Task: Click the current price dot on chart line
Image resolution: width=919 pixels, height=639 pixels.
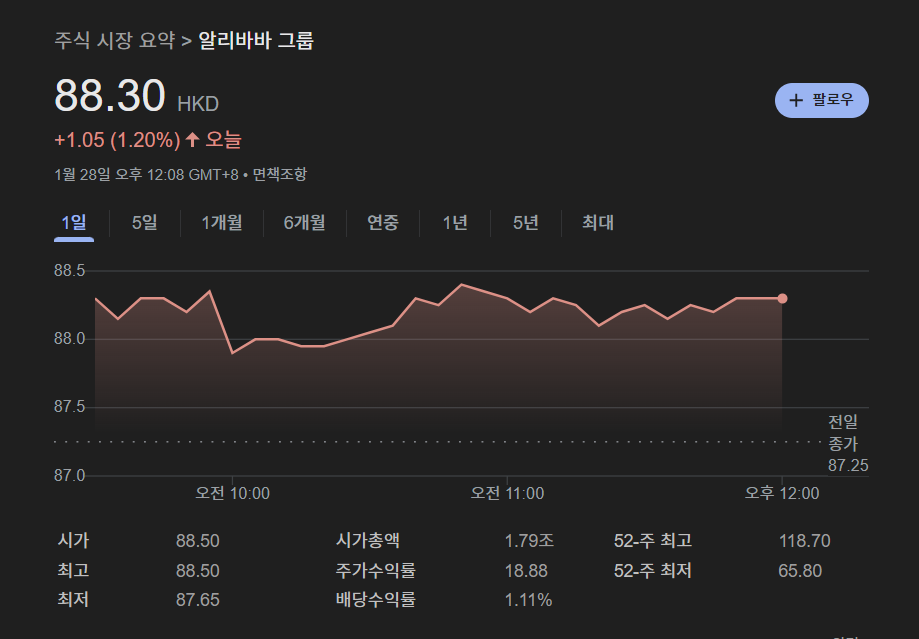Action: coord(782,298)
